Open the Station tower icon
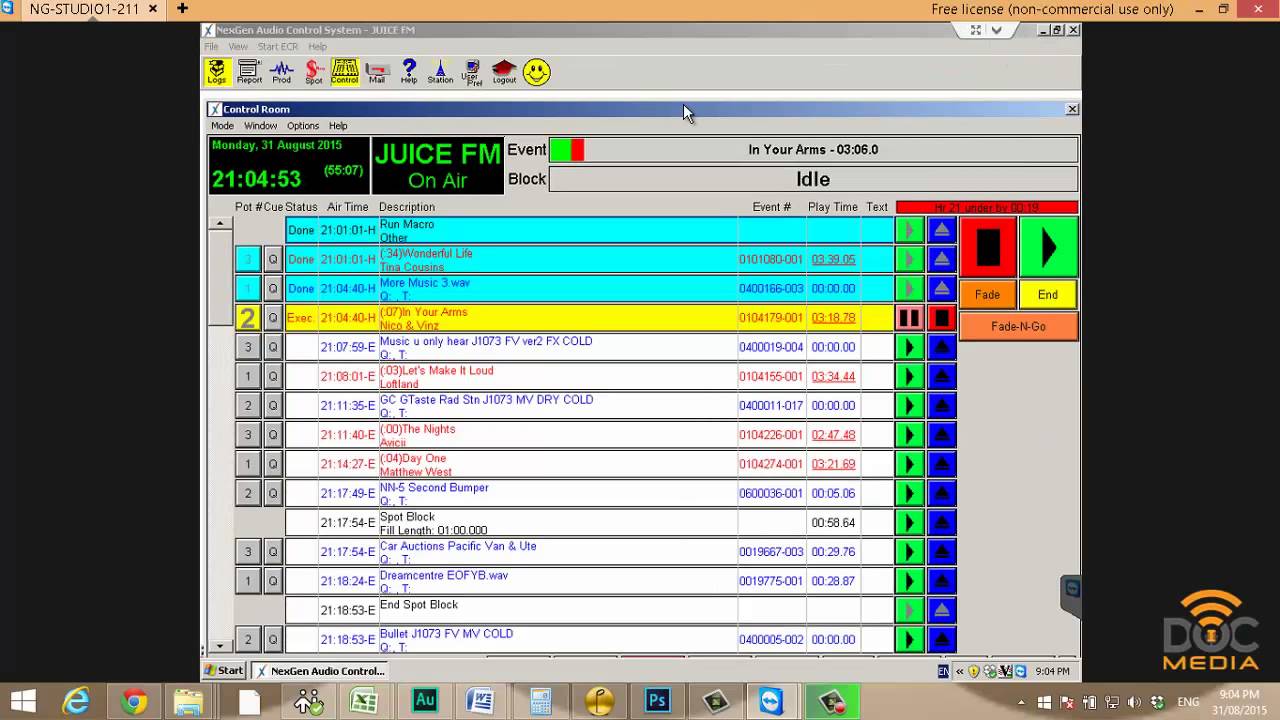Viewport: 1280px width, 720px height. tap(440, 72)
